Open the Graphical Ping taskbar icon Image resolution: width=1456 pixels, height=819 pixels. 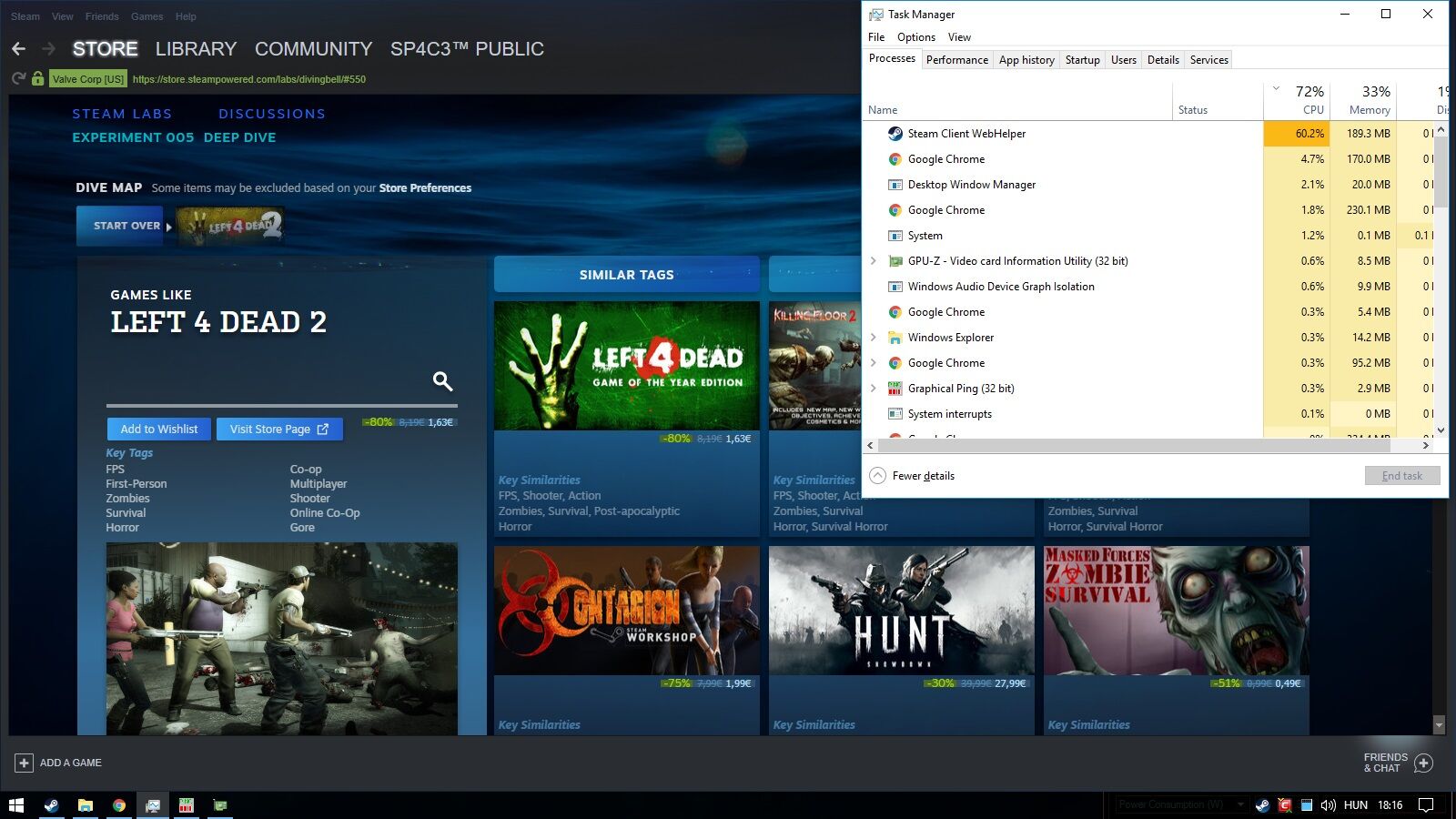pyautogui.click(x=187, y=805)
